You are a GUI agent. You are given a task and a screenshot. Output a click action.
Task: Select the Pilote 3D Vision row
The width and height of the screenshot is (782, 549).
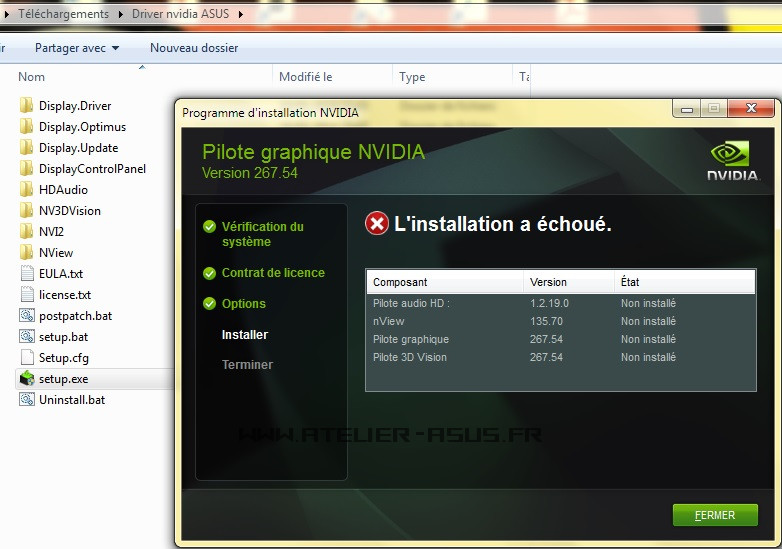coord(561,357)
